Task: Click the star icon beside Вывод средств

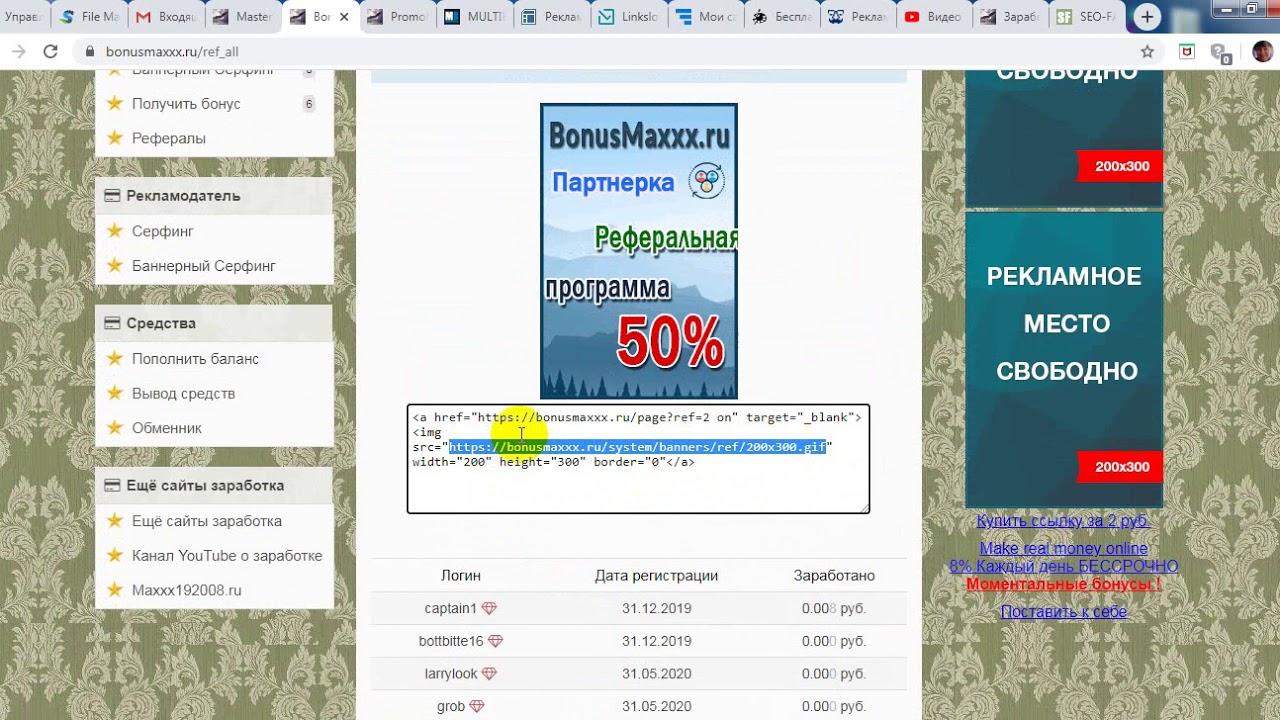Action: click(x=115, y=393)
